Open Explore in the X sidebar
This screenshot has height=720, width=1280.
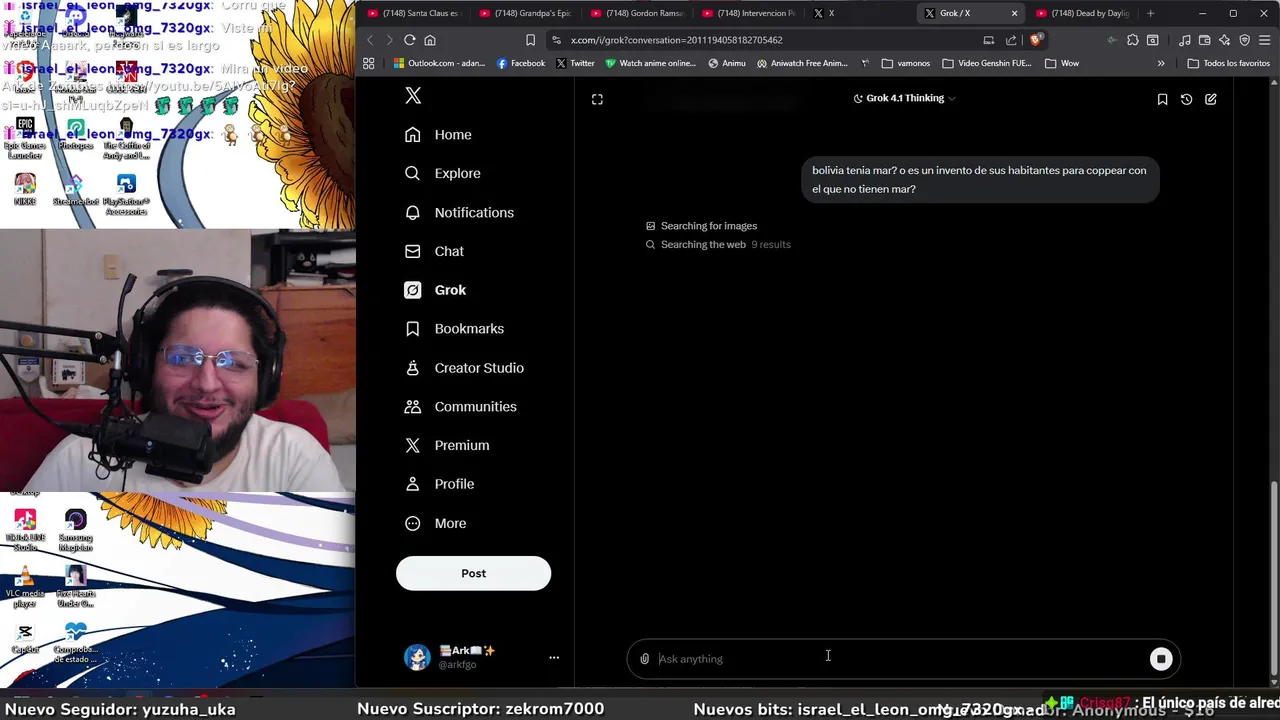442,173
